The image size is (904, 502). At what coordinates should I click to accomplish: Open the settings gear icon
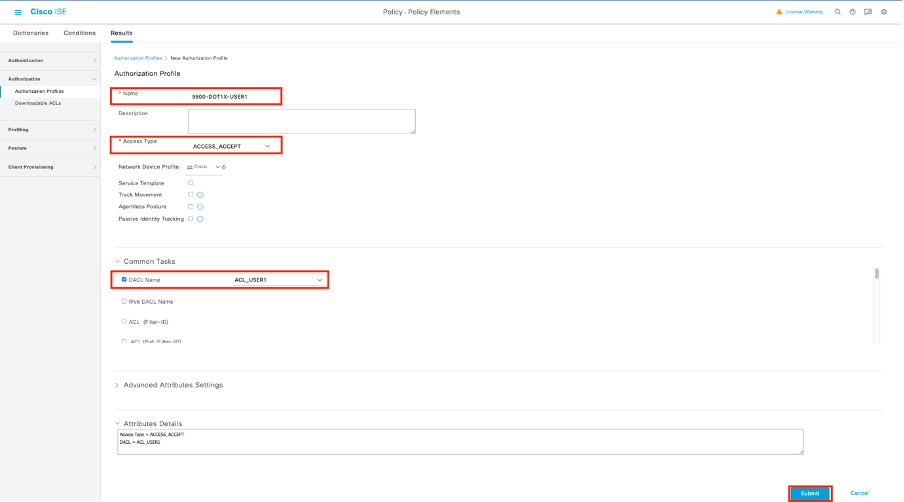point(884,12)
